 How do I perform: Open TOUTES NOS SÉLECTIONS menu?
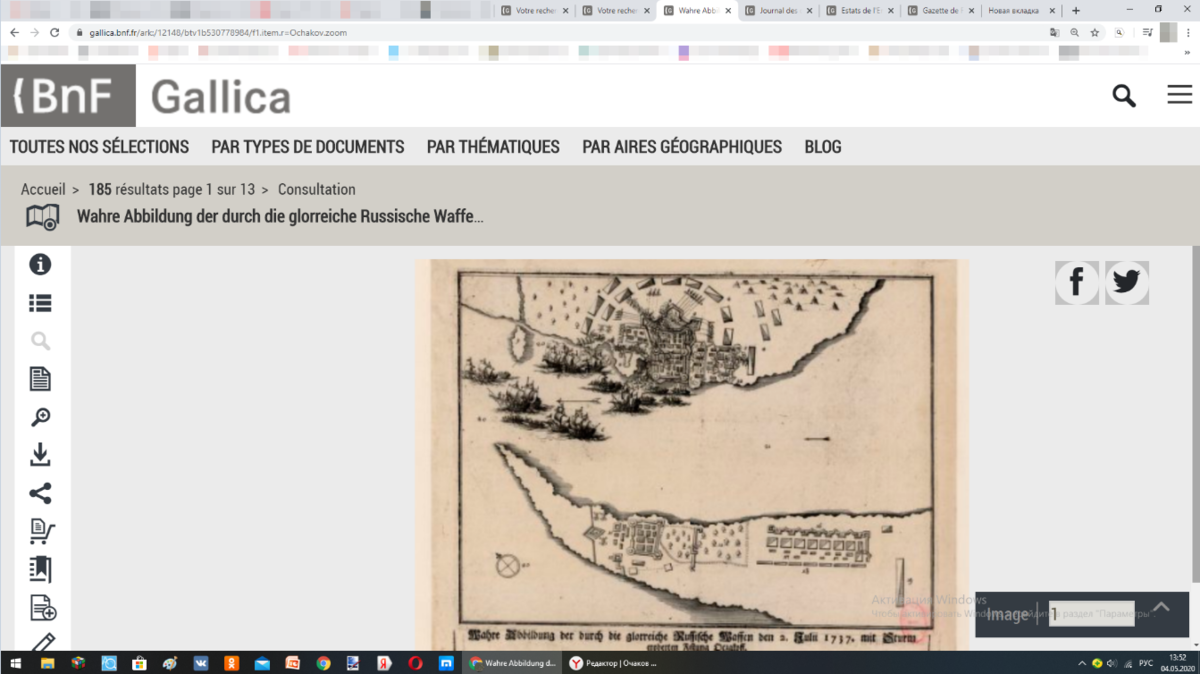pyautogui.click(x=99, y=147)
